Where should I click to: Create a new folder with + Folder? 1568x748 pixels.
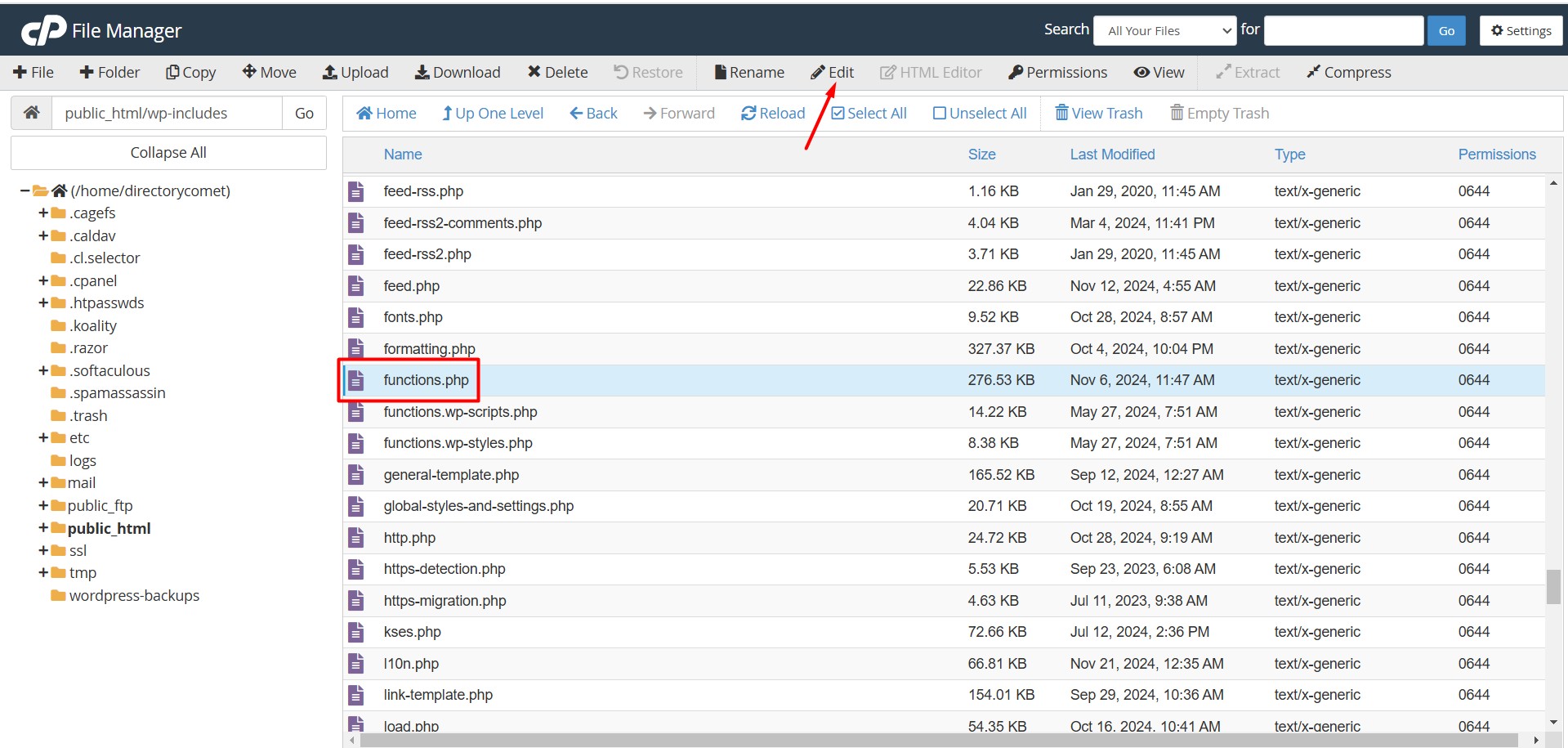(109, 72)
